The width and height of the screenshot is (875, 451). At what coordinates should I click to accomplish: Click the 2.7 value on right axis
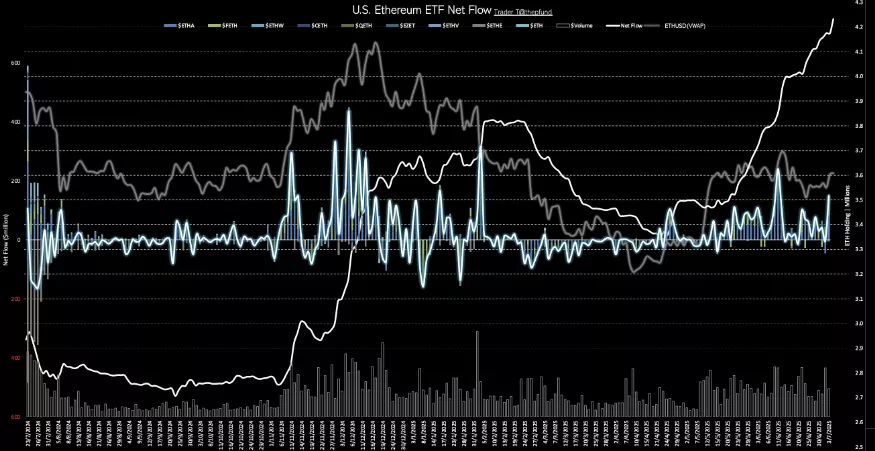pos(859,397)
